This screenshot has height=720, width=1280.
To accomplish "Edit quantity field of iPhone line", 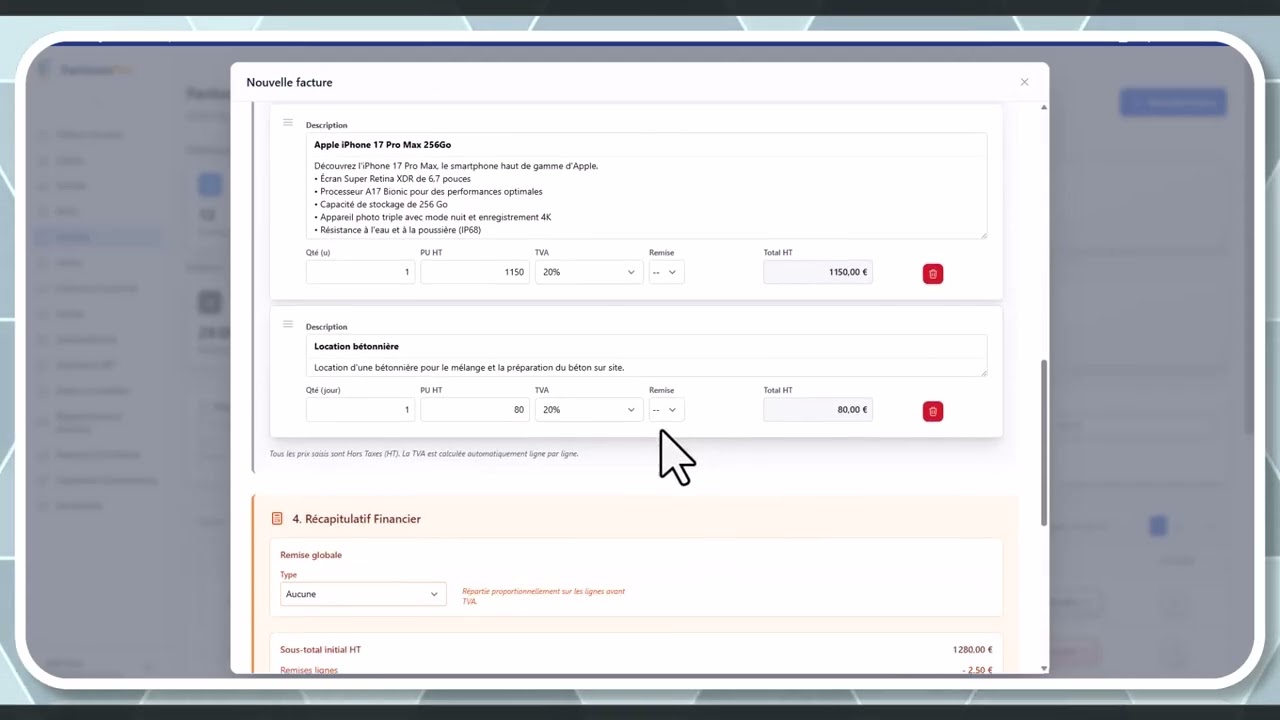I will pyautogui.click(x=360, y=272).
